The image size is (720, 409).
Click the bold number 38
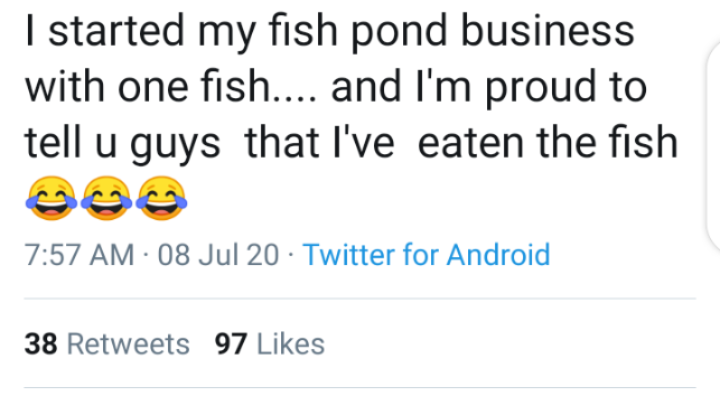[41, 344]
